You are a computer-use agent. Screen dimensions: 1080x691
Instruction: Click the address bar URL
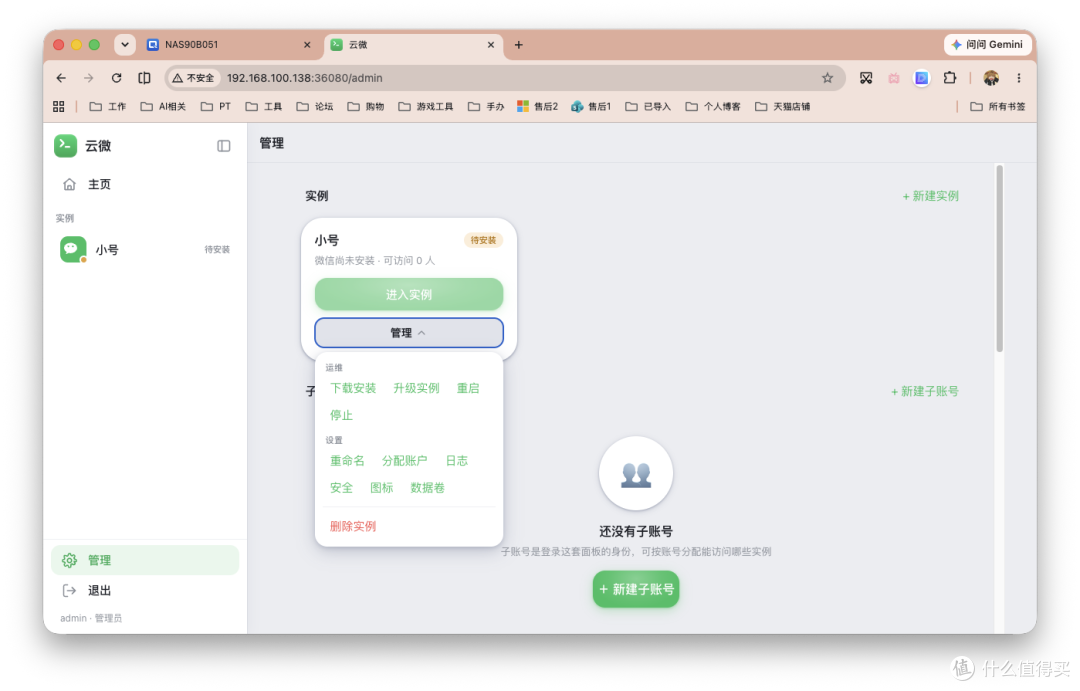click(x=304, y=78)
